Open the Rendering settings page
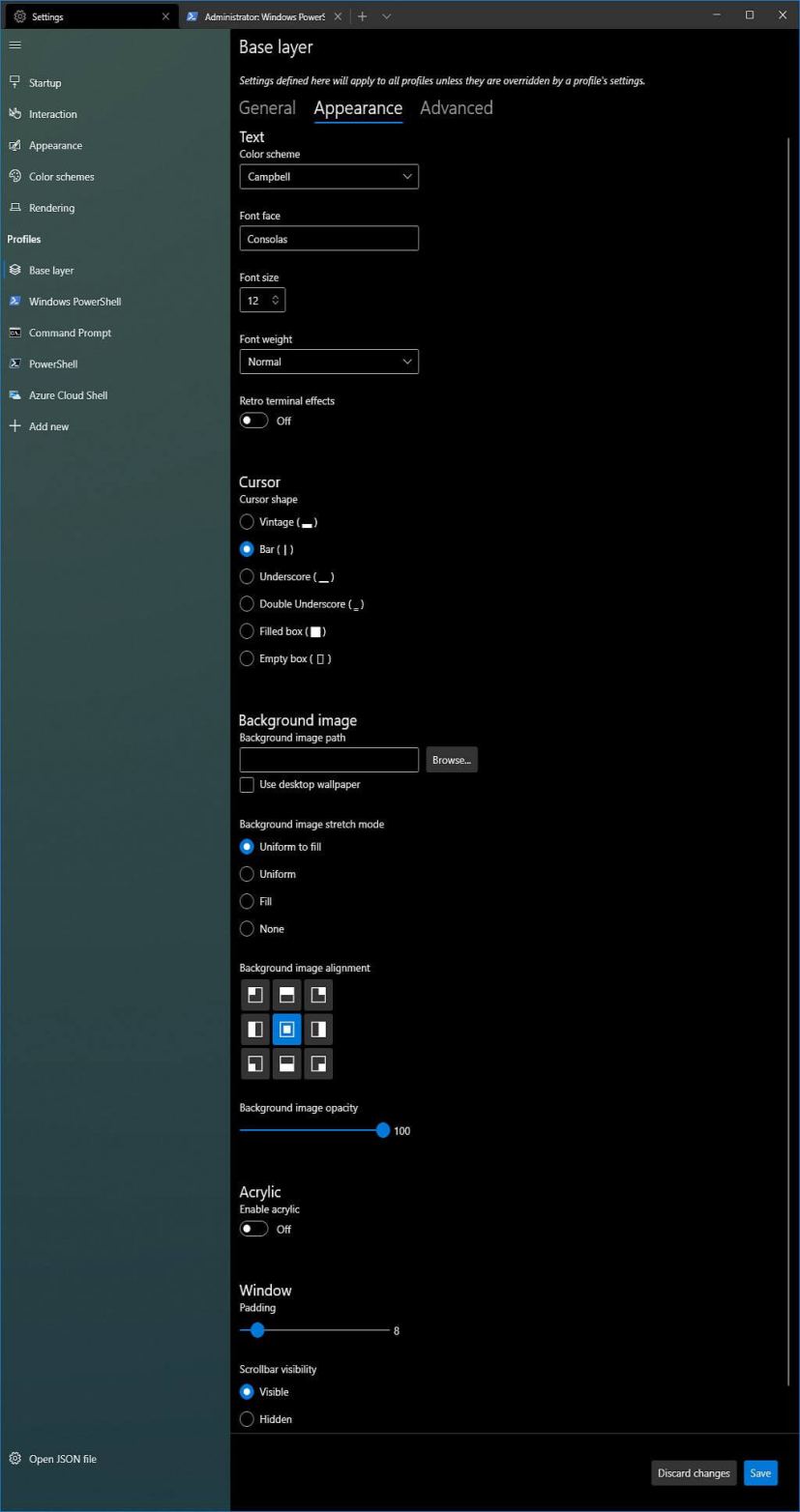 (x=115, y=208)
